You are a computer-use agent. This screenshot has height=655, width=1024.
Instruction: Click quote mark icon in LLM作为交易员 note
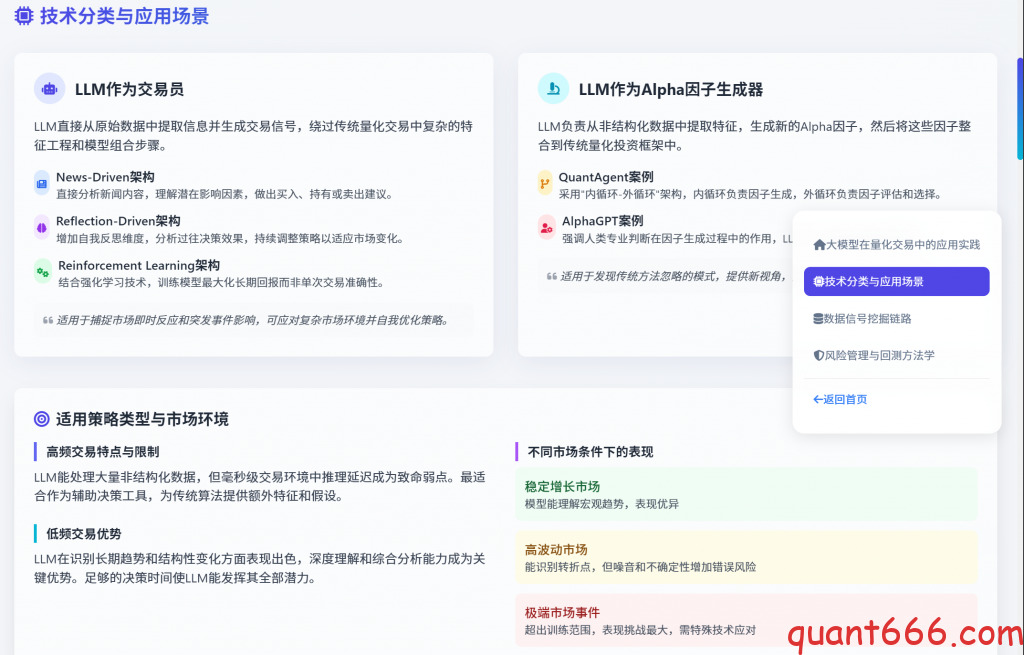(x=48, y=320)
